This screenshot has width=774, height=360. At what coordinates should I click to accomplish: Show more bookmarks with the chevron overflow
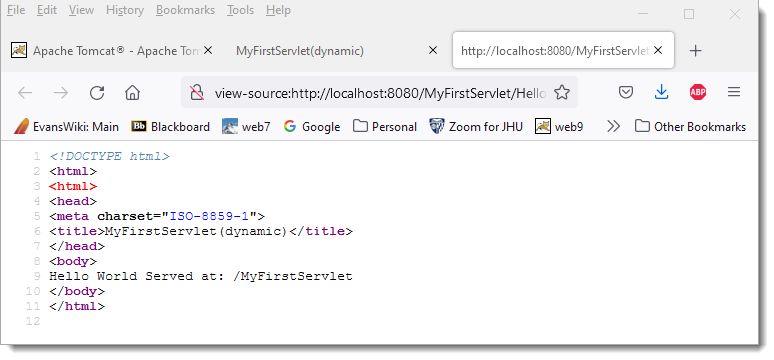click(613, 127)
